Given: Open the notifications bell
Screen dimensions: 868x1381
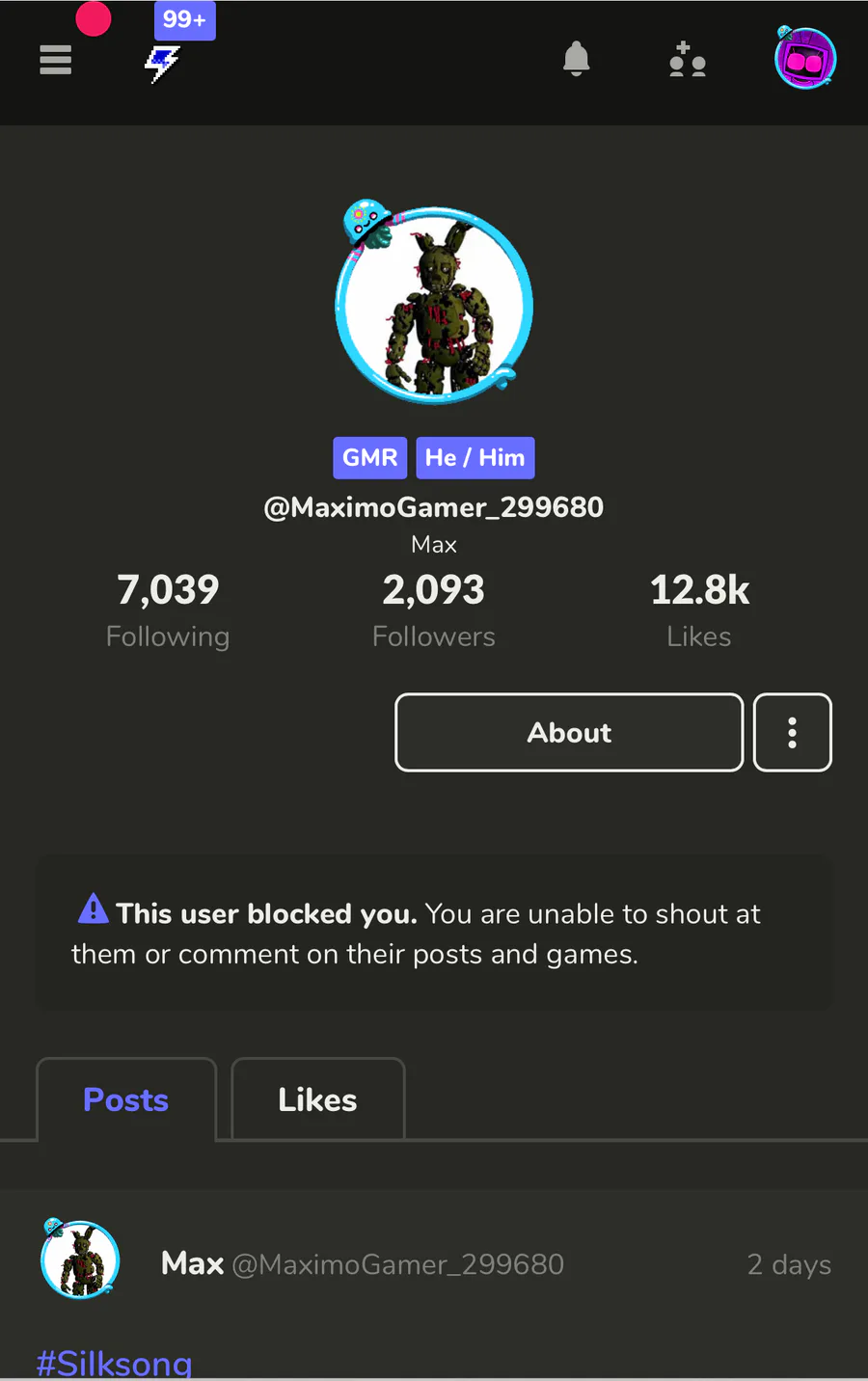Looking at the screenshot, I should click(x=576, y=60).
